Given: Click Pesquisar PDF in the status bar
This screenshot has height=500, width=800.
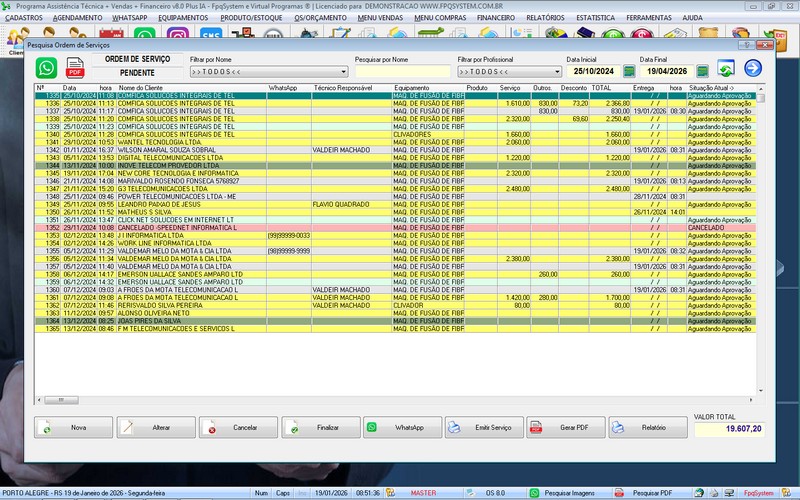Looking at the screenshot, I should pyautogui.click(x=653, y=493).
